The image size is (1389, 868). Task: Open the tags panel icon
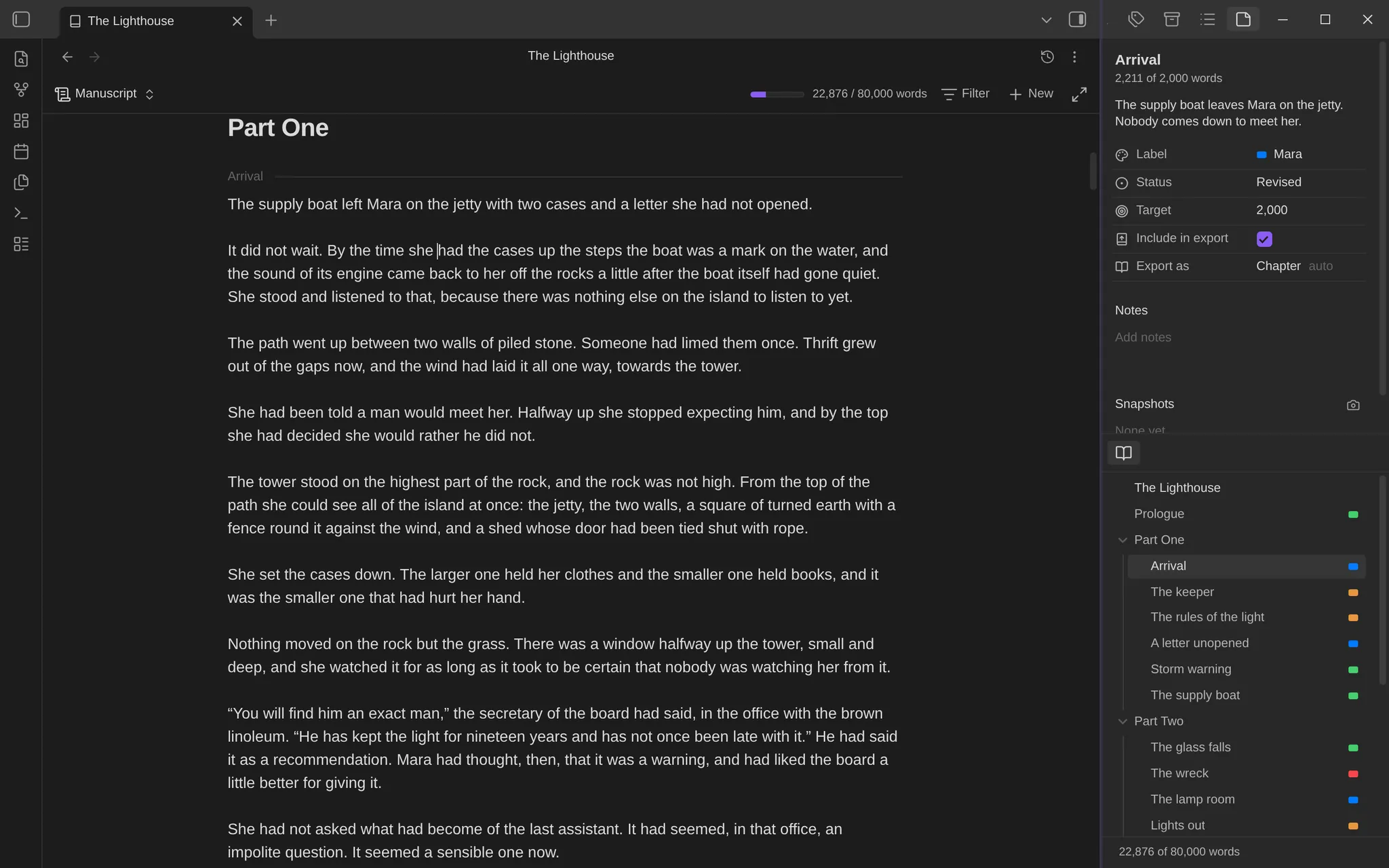1136,20
